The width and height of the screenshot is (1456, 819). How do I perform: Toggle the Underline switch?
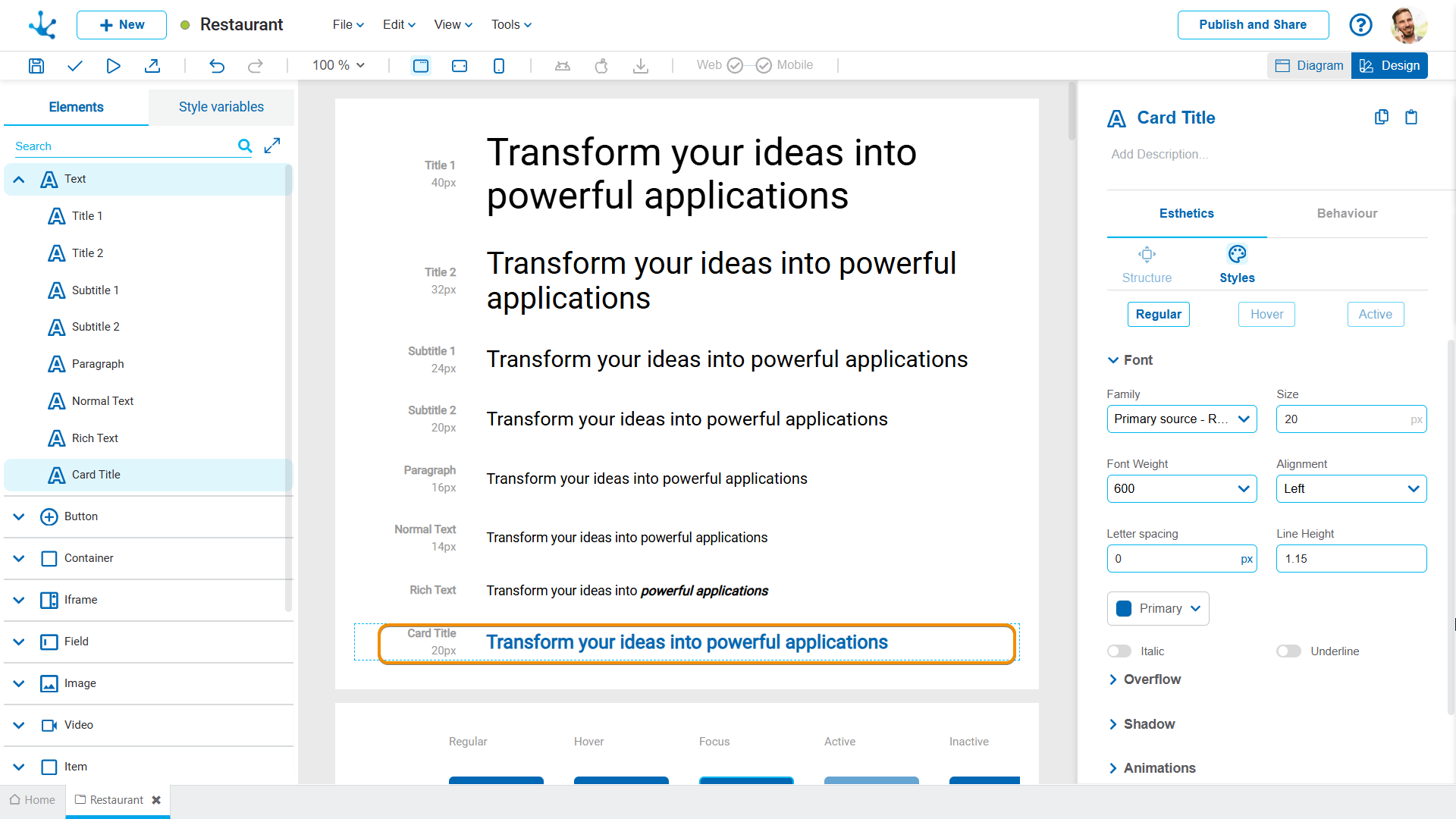(x=1288, y=651)
